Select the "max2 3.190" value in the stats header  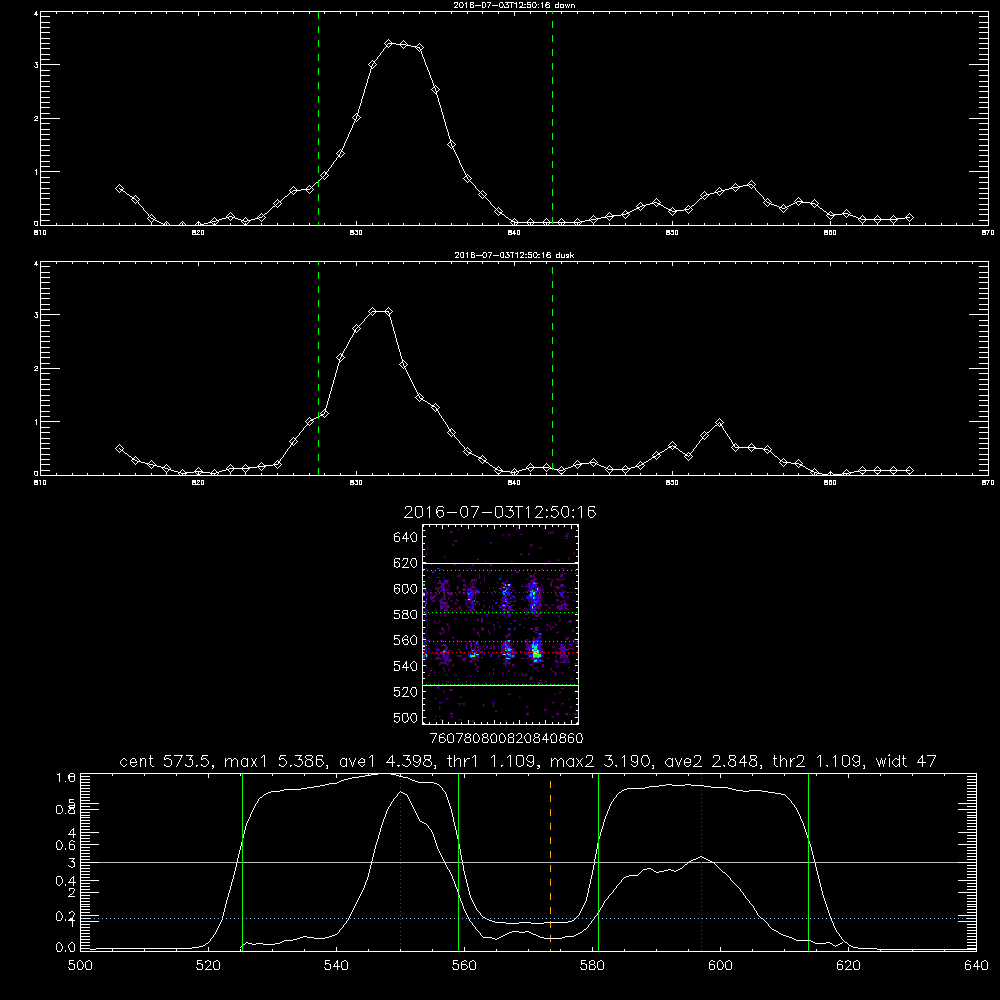tap(600, 761)
